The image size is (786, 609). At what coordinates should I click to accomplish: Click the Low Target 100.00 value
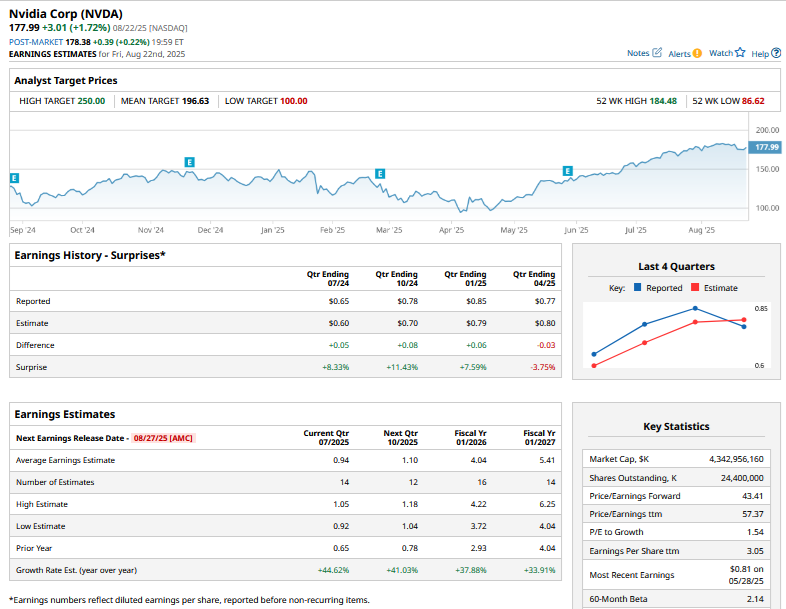(x=294, y=101)
